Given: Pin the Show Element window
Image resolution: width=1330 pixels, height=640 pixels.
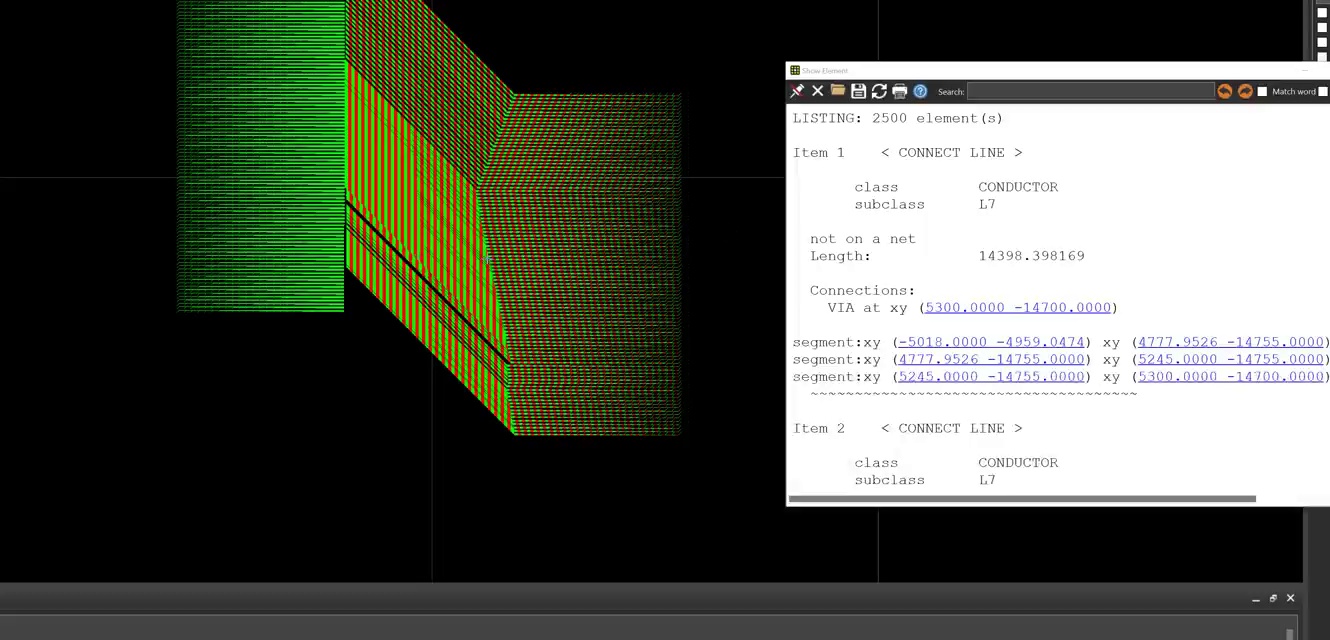Looking at the screenshot, I should pyautogui.click(x=797, y=92).
